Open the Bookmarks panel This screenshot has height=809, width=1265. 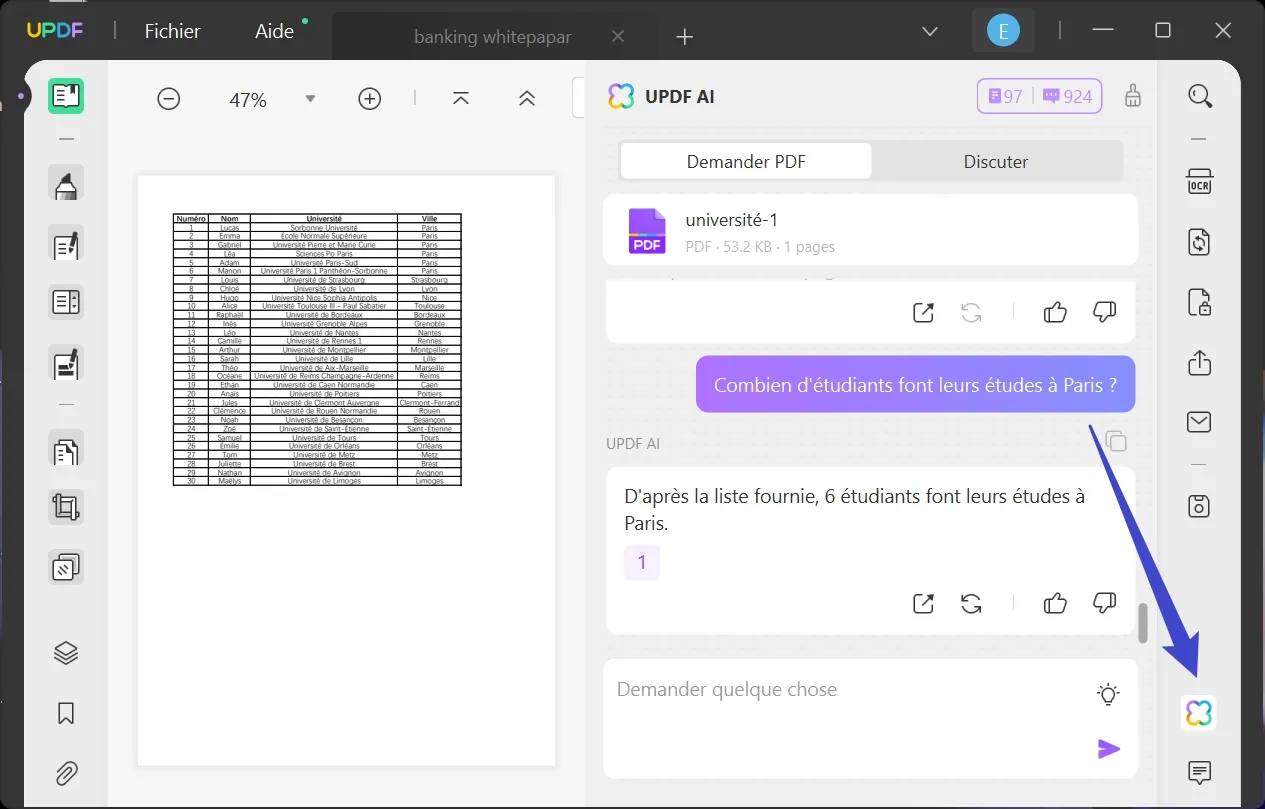pyautogui.click(x=66, y=712)
